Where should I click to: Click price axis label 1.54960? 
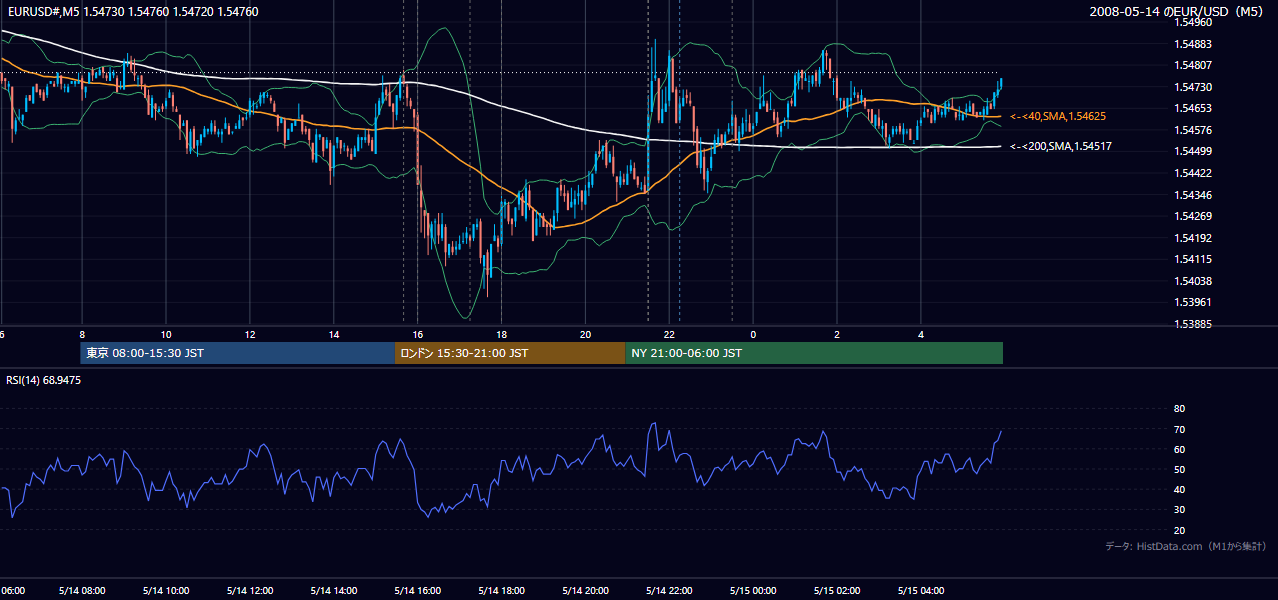pyautogui.click(x=1193, y=22)
